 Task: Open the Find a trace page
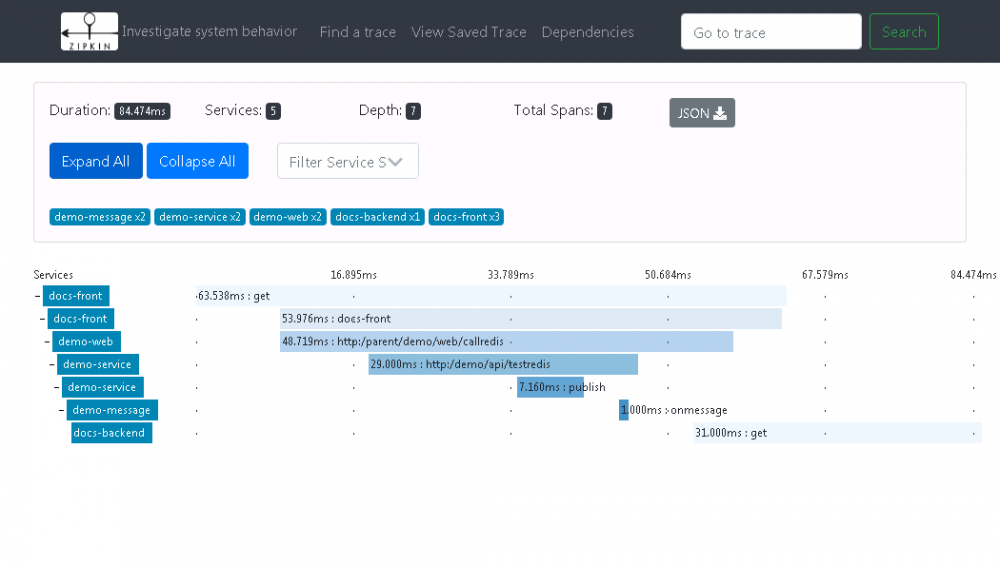pos(358,32)
